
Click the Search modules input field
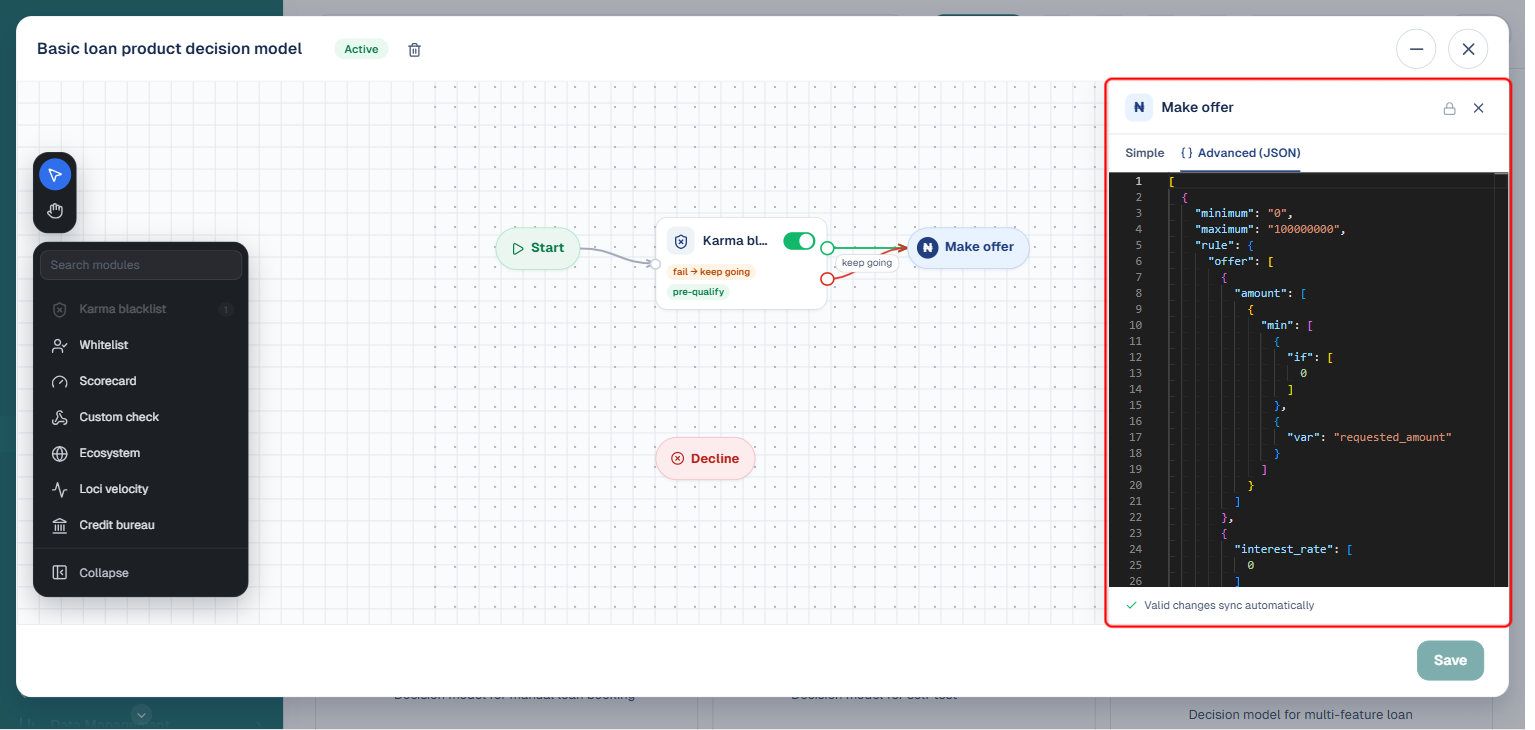click(x=141, y=265)
